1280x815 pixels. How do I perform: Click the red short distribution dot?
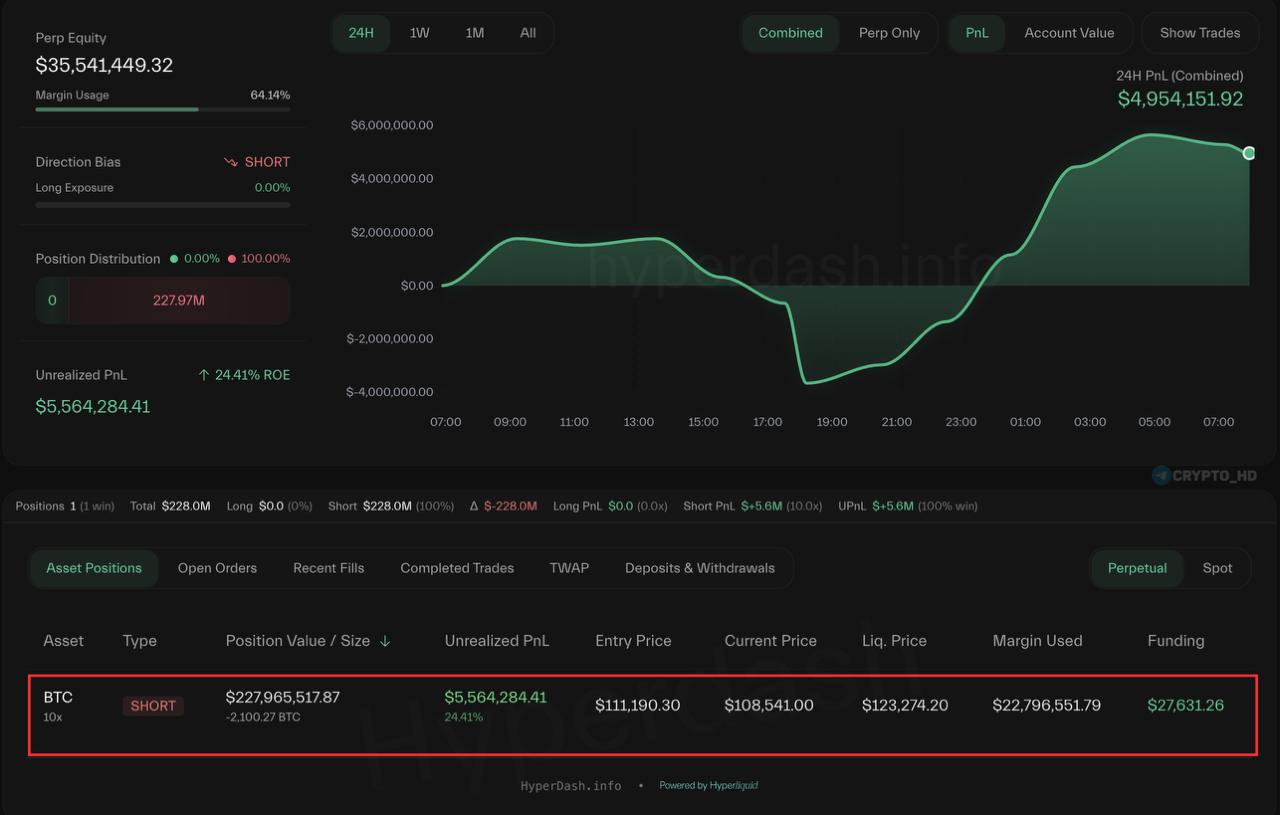pyautogui.click(x=232, y=259)
